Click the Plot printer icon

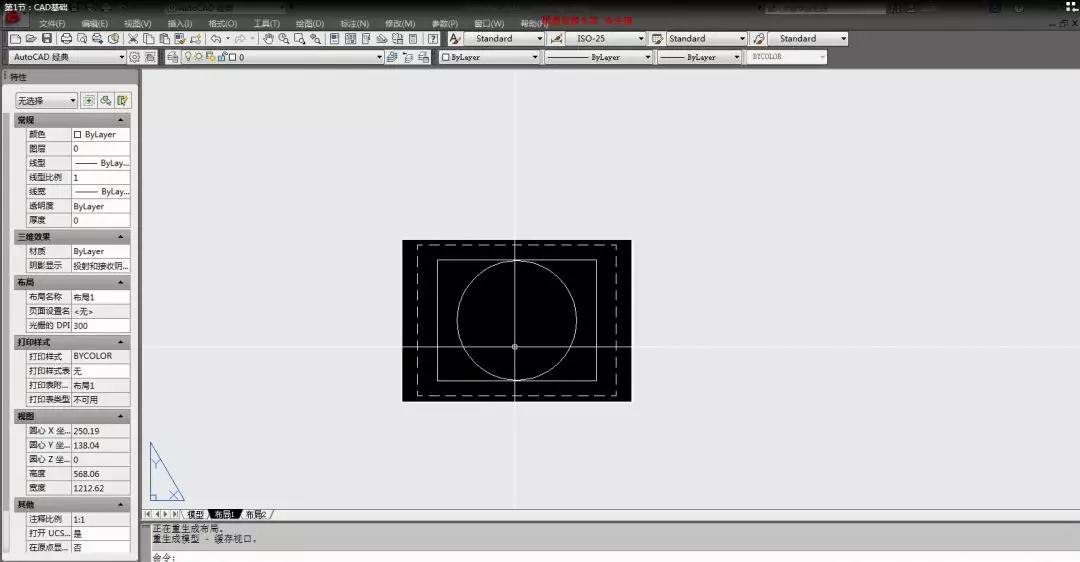pos(66,39)
